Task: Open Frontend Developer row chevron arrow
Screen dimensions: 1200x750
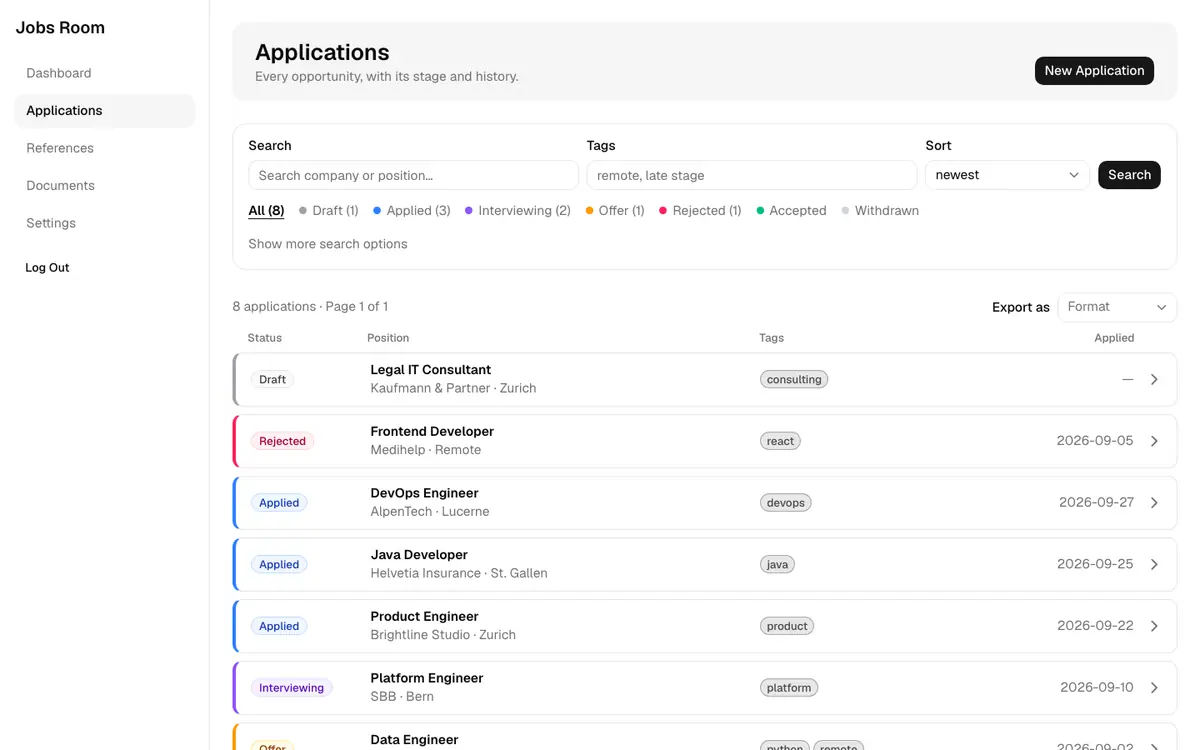Action: coord(1154,441)
